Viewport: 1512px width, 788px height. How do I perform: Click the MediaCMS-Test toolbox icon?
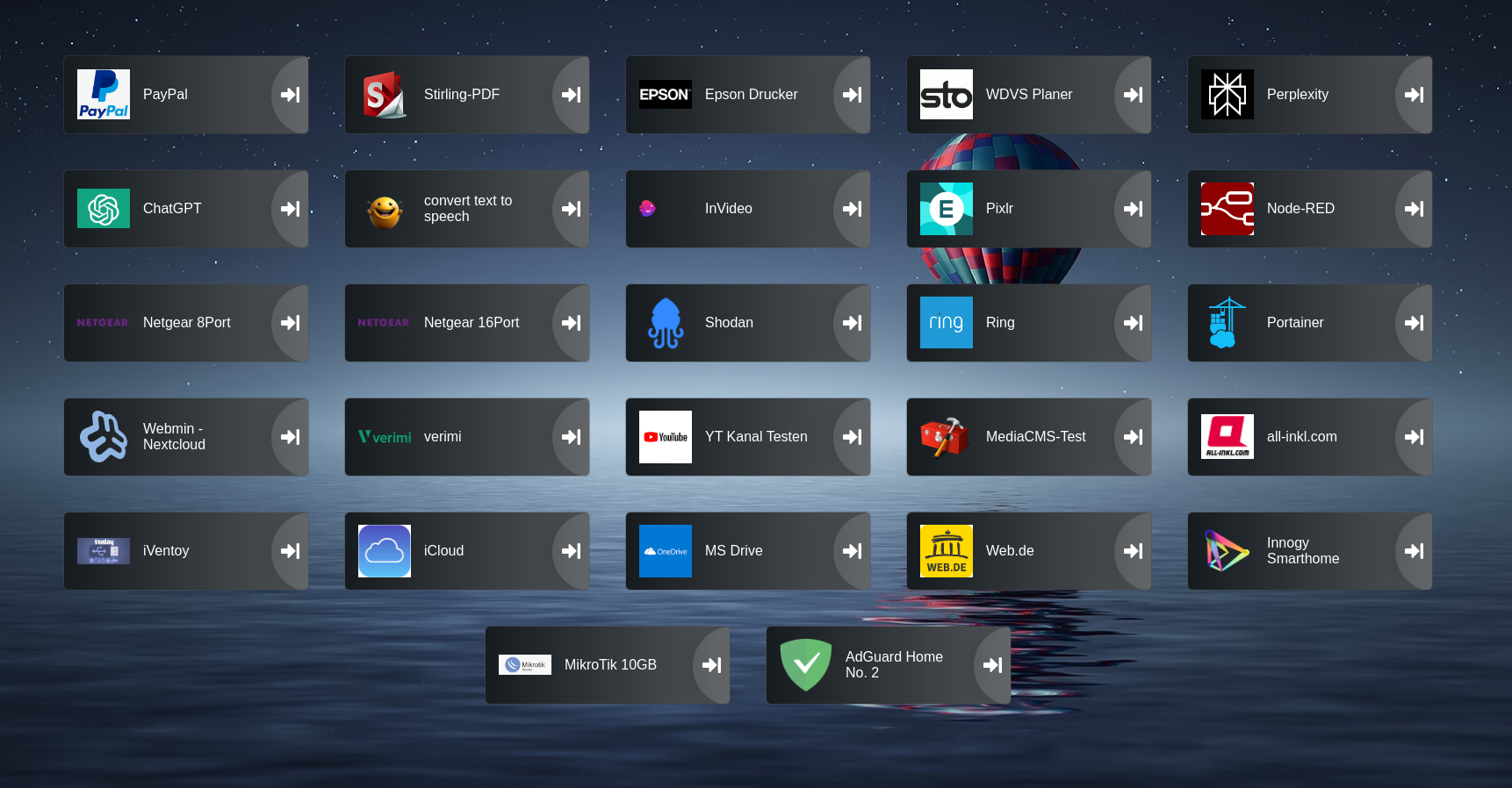click(945, 437)
